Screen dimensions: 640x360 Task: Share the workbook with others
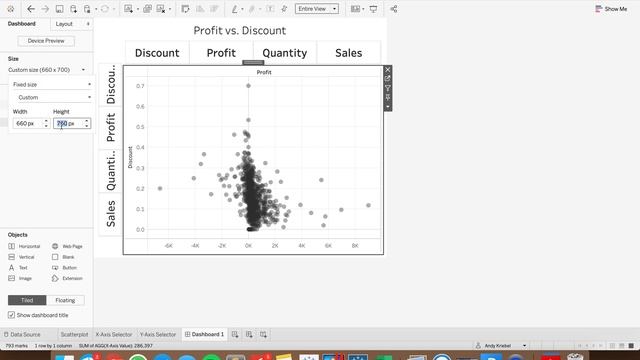[393, 9]
